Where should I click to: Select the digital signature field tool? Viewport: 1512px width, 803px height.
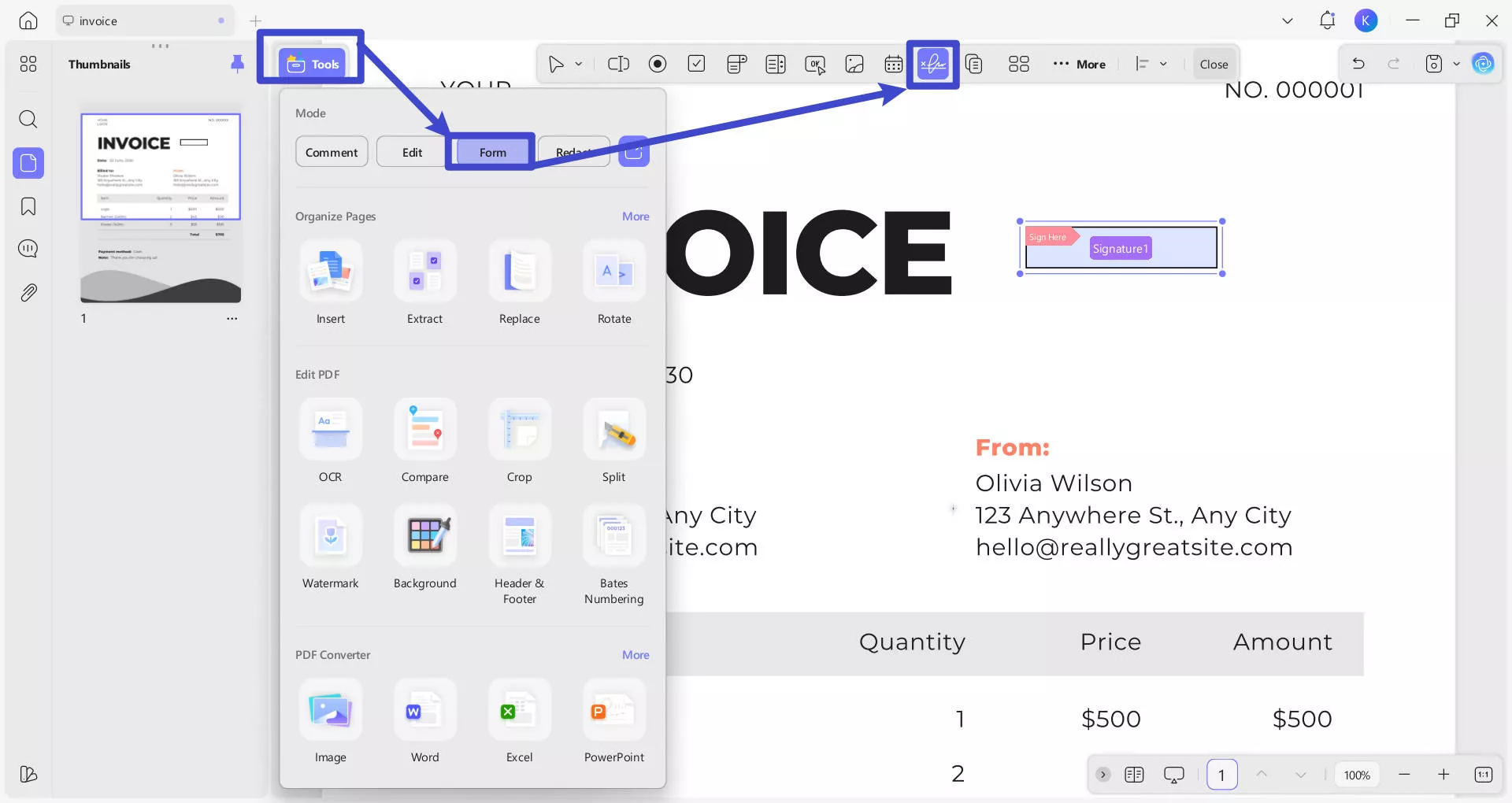click(x=933, y=64)
